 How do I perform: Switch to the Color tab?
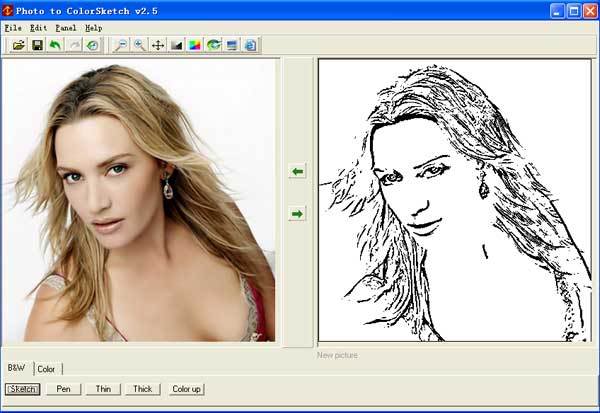pyautogui.click(x=47, y=369)
